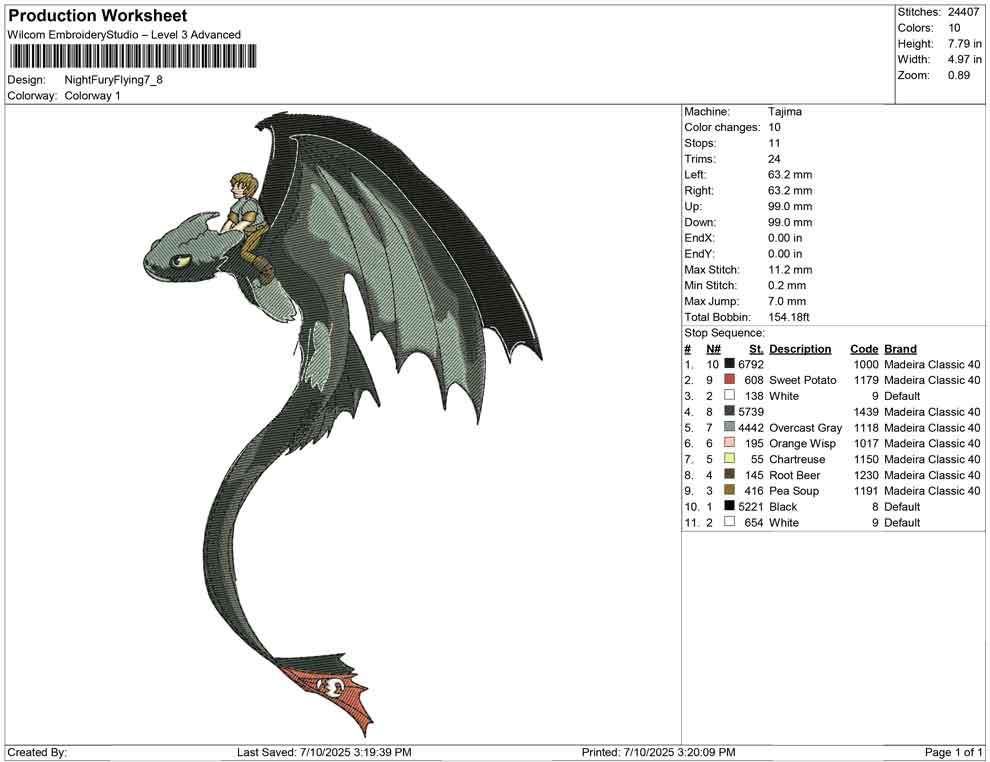990x762 pixels.
Task: Click thread code 1179
Action: click(866, 380)
